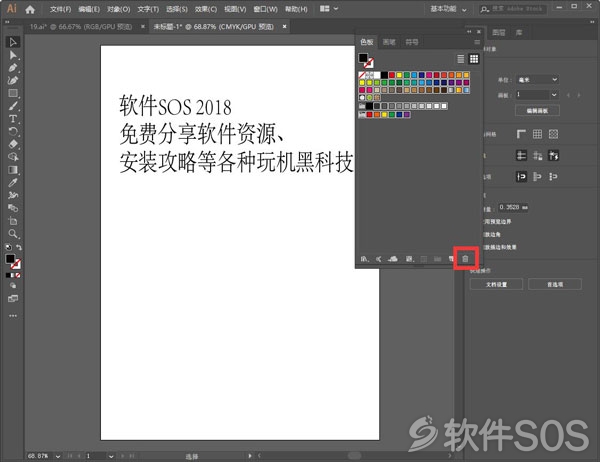Screen dimensions: 600x462
Task: Open Show Swatch Kinds menu
Action: pyautogui.click(x=410, y=259)
